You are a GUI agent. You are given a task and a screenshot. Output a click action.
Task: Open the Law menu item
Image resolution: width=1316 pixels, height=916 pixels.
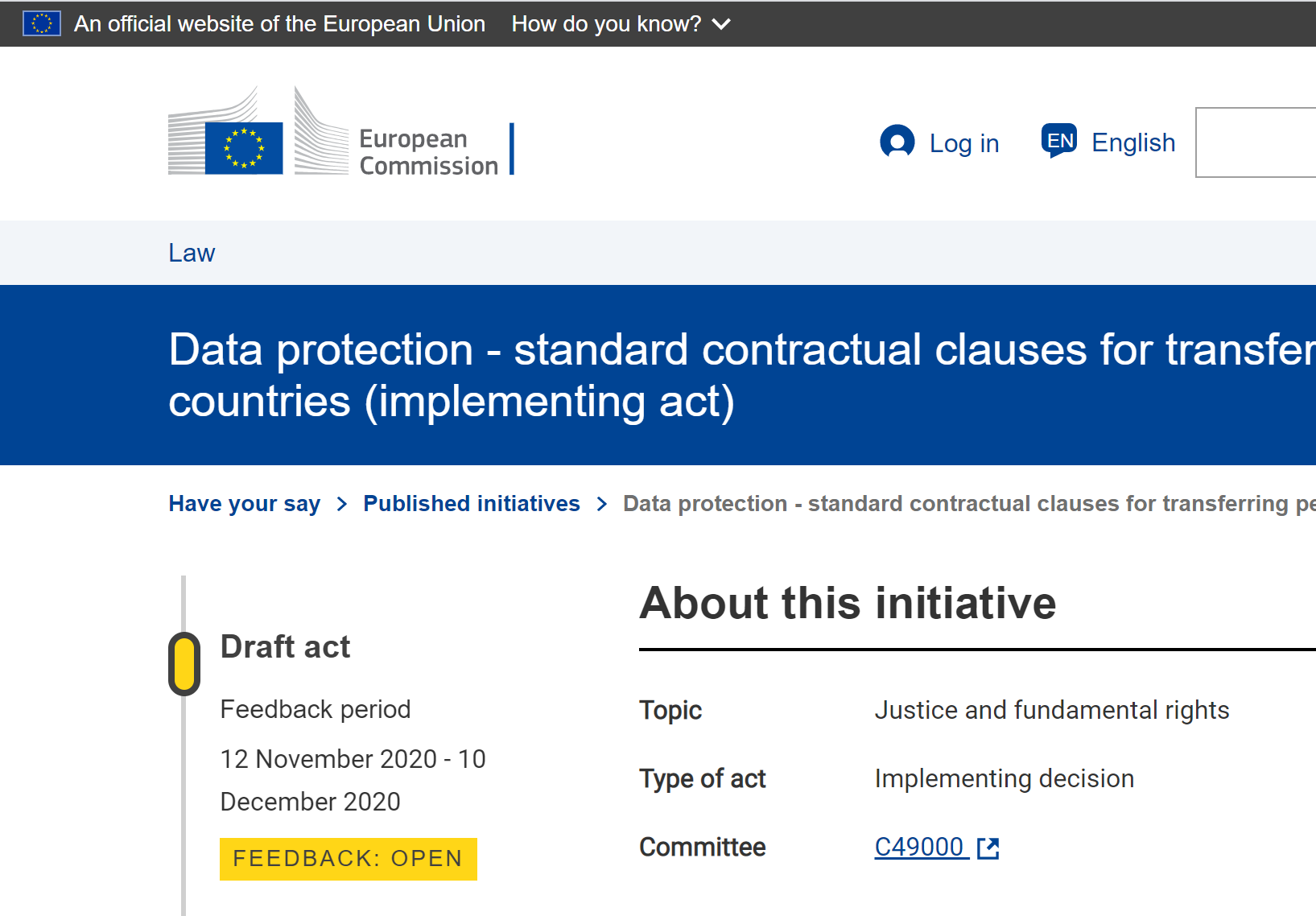click(x=192, y=253)
